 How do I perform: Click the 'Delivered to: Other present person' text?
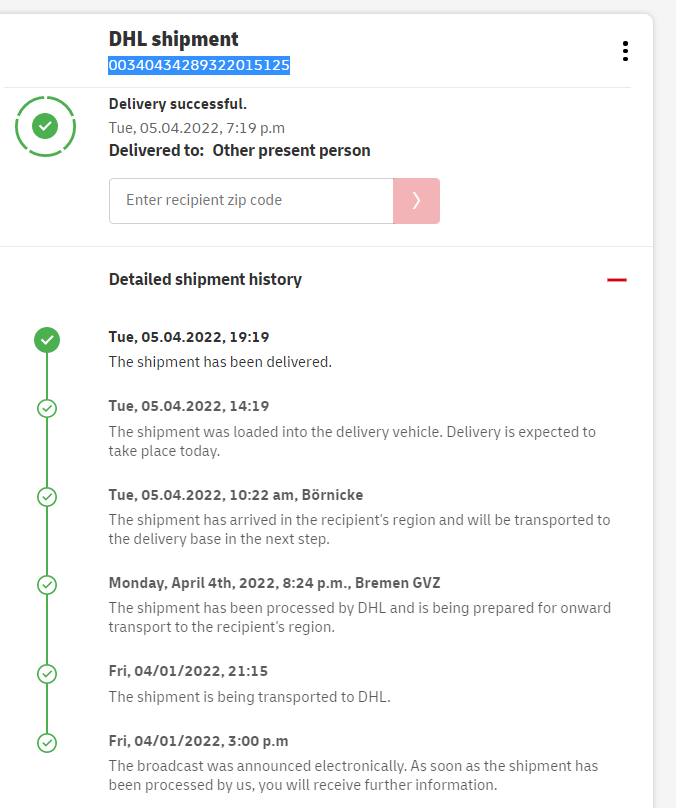(239, 151)
